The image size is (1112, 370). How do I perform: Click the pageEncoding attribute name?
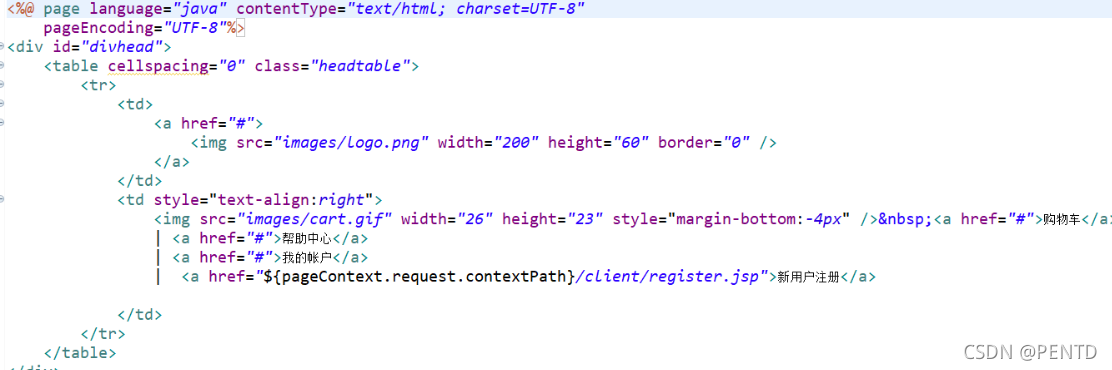coord(99,28)
